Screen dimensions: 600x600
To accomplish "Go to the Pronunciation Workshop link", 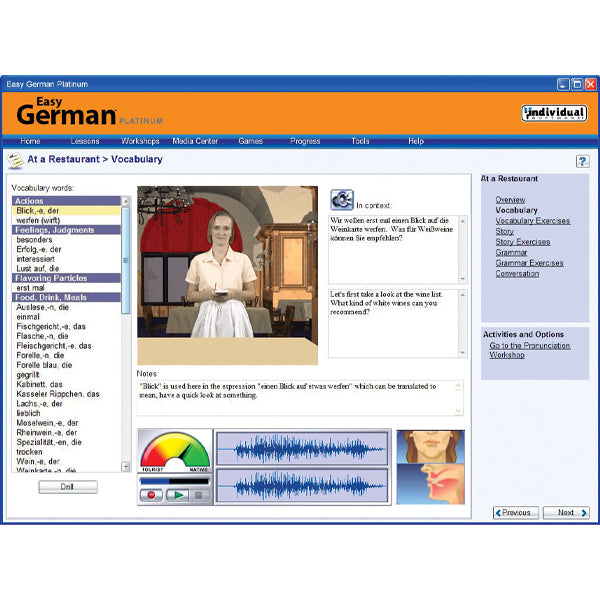I will 530,350.
